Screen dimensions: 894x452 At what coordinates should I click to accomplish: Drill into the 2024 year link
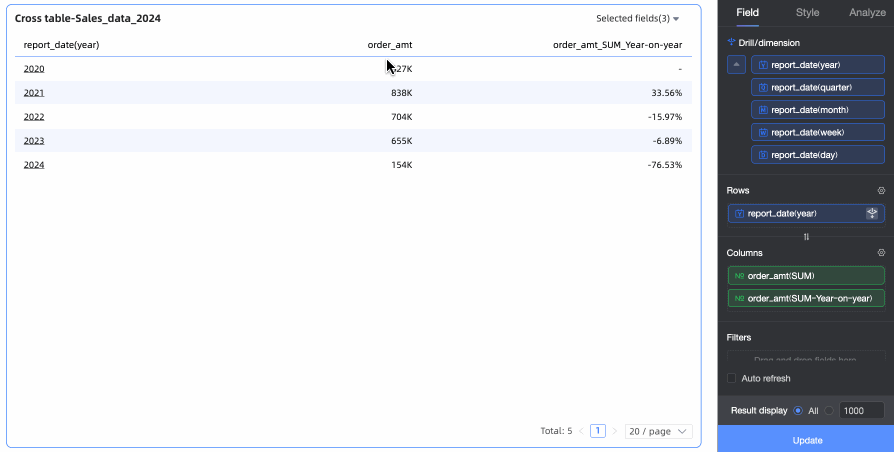34,165
